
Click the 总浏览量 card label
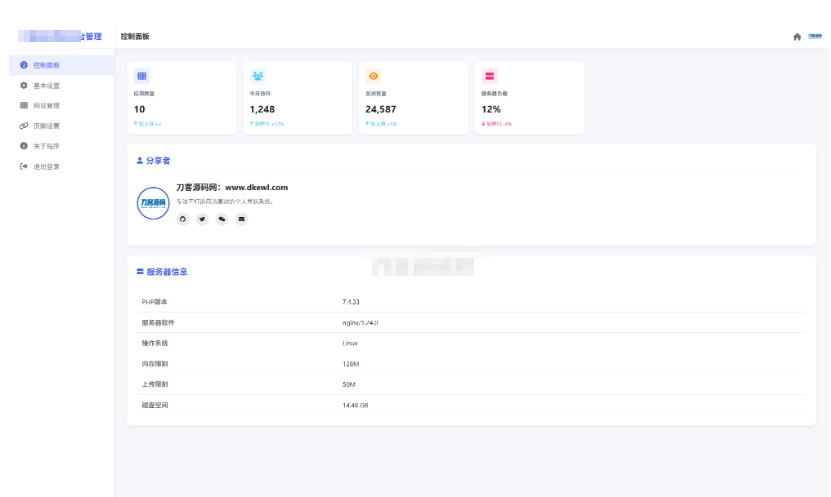point(376,93)
